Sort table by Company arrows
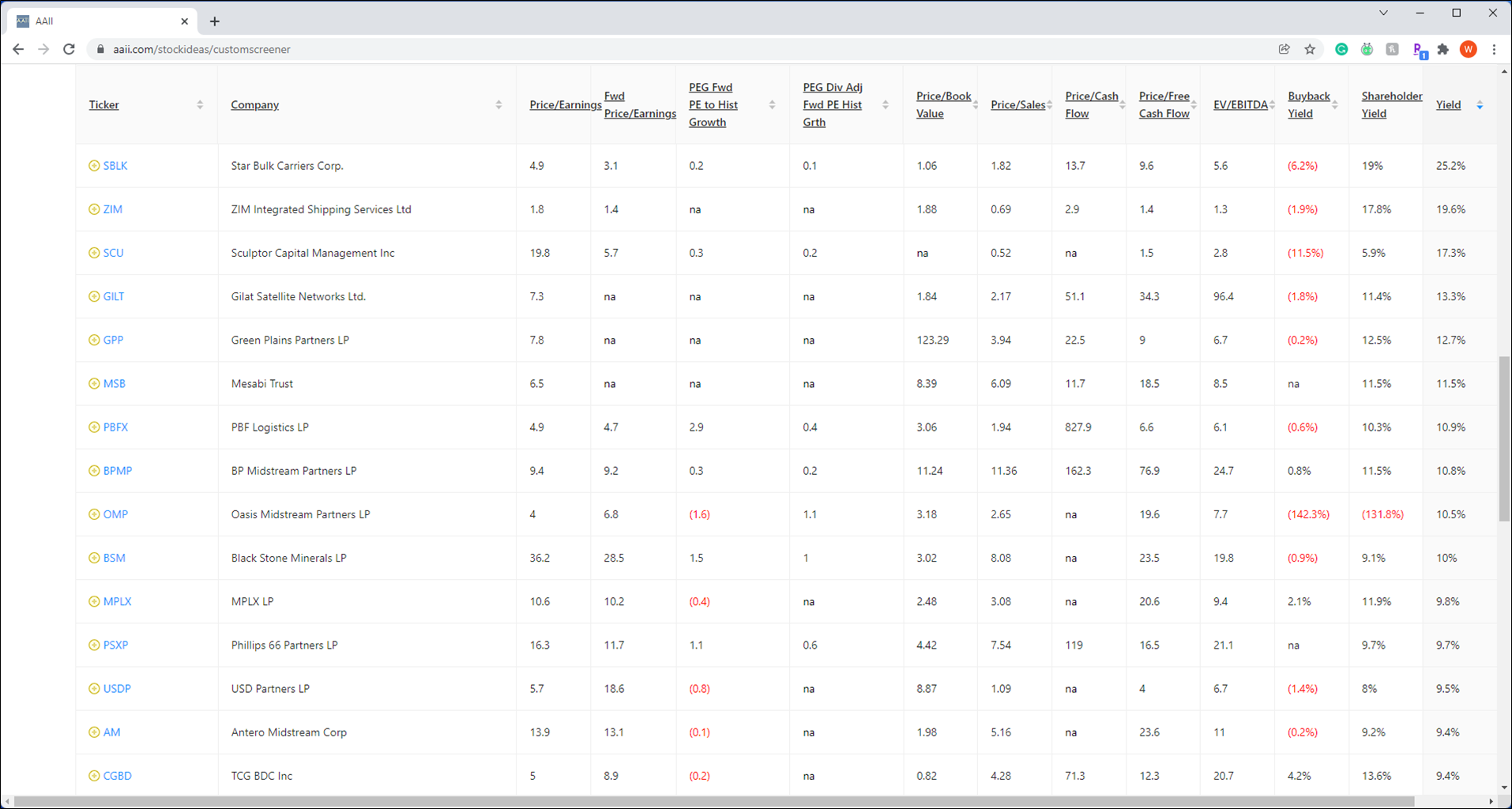The height and width of the screenshot is (809, 1512). point(498,105)
